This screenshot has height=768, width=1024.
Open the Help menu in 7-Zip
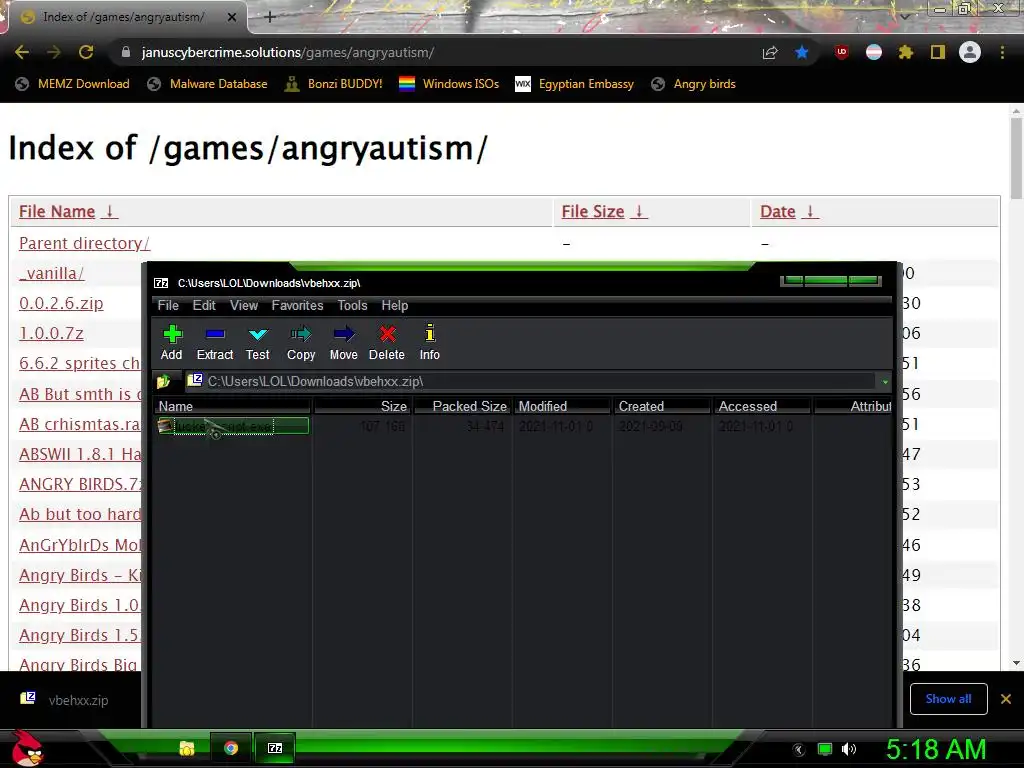[394, 306]
